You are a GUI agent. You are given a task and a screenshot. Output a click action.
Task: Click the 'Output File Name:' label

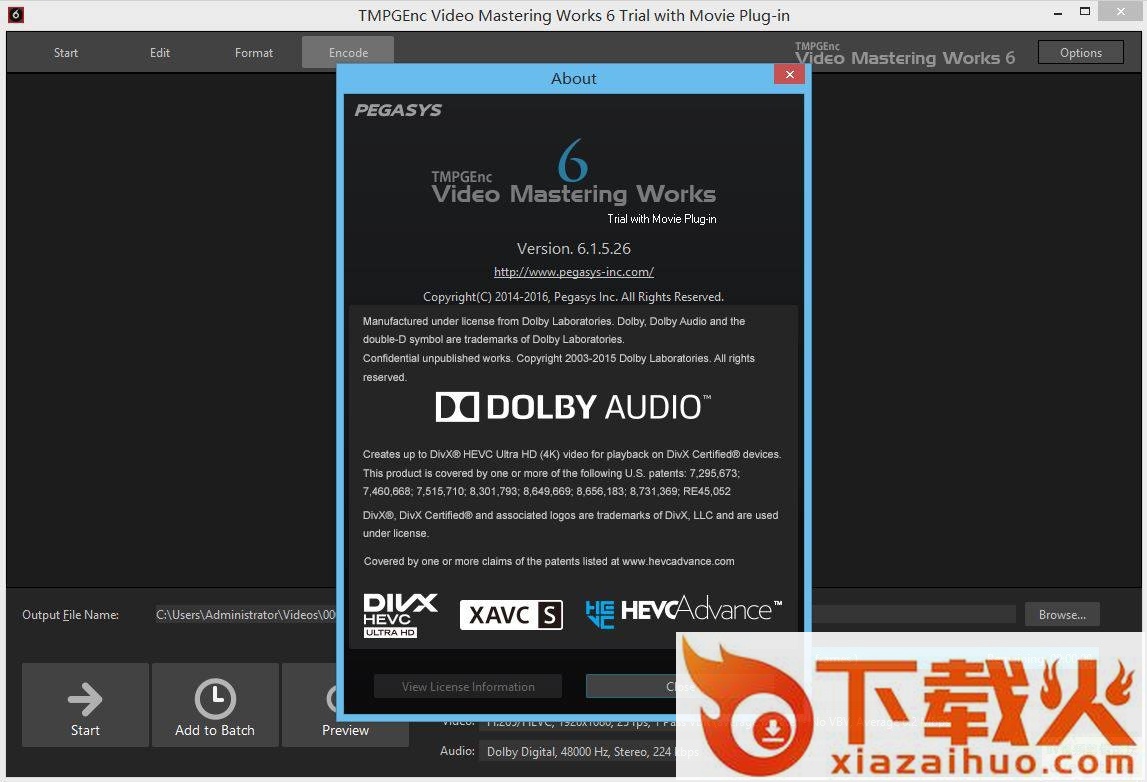point(70,614)
